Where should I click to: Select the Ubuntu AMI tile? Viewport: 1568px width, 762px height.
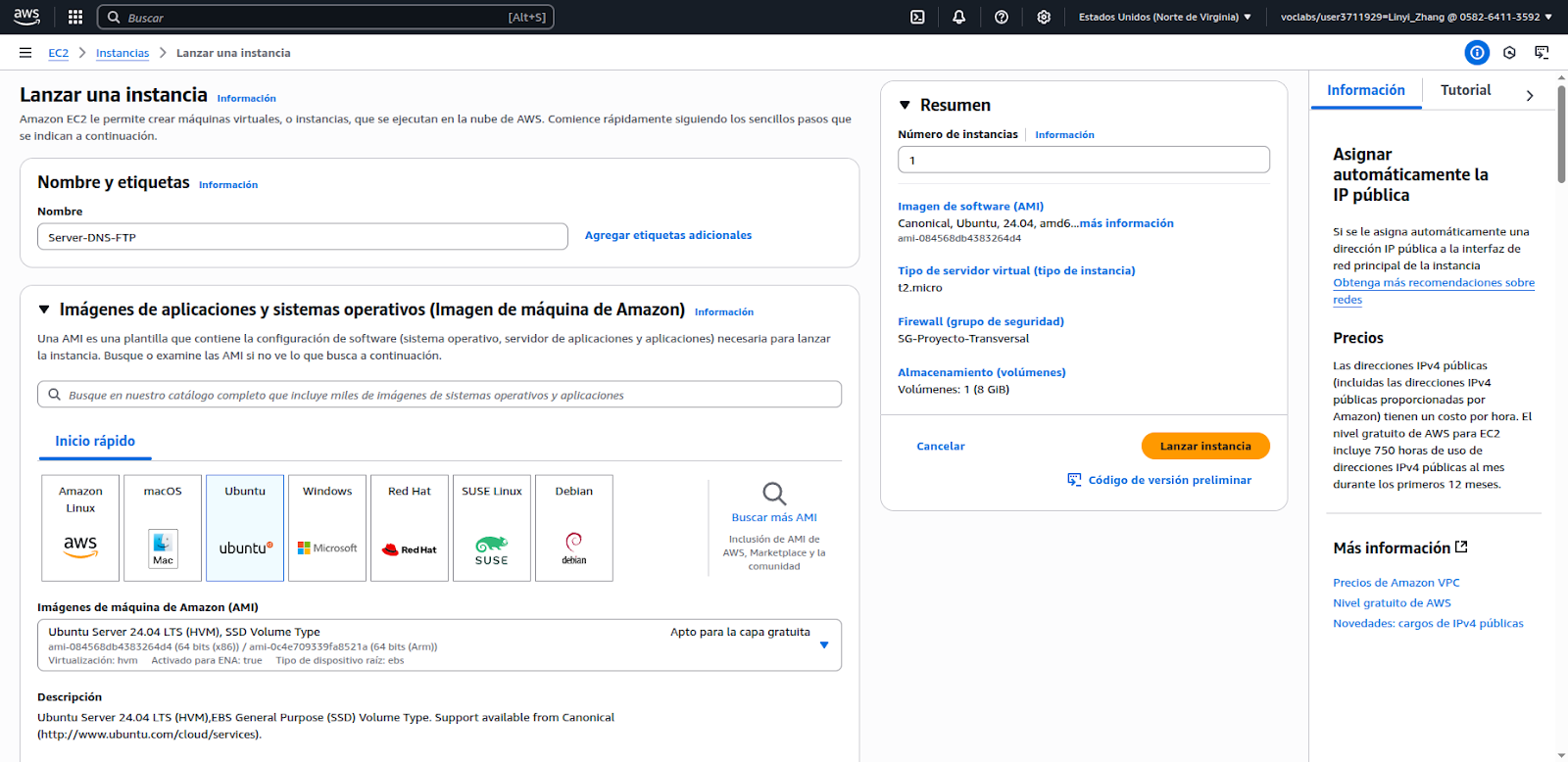[x=245, y=528]
